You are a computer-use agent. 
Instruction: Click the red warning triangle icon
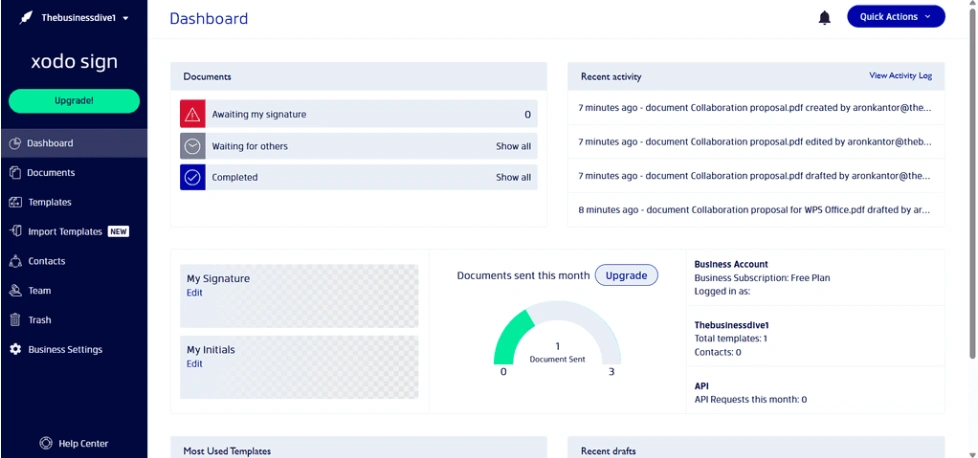click(193, 114)
